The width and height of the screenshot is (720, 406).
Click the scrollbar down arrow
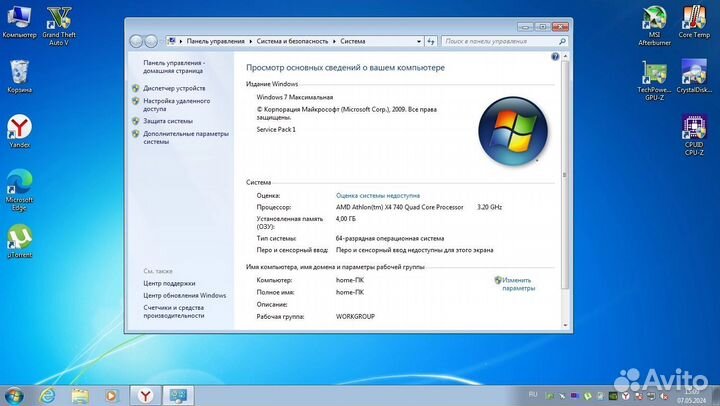(x=565, y=325)
